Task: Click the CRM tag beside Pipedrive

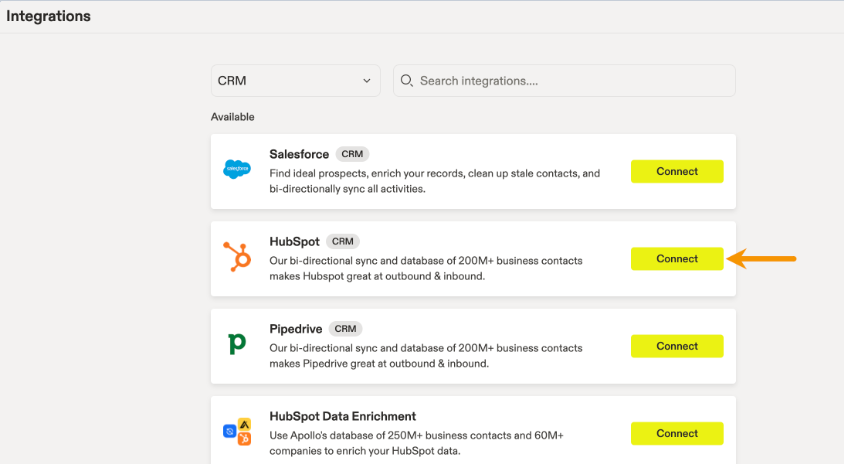Action: pyautogui.click(x=345, y=328)
